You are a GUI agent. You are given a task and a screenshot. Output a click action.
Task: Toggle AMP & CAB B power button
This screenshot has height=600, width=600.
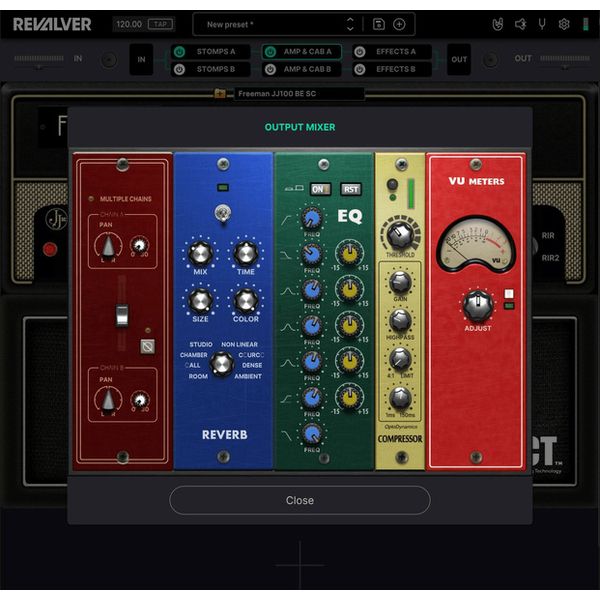[270, 69]
